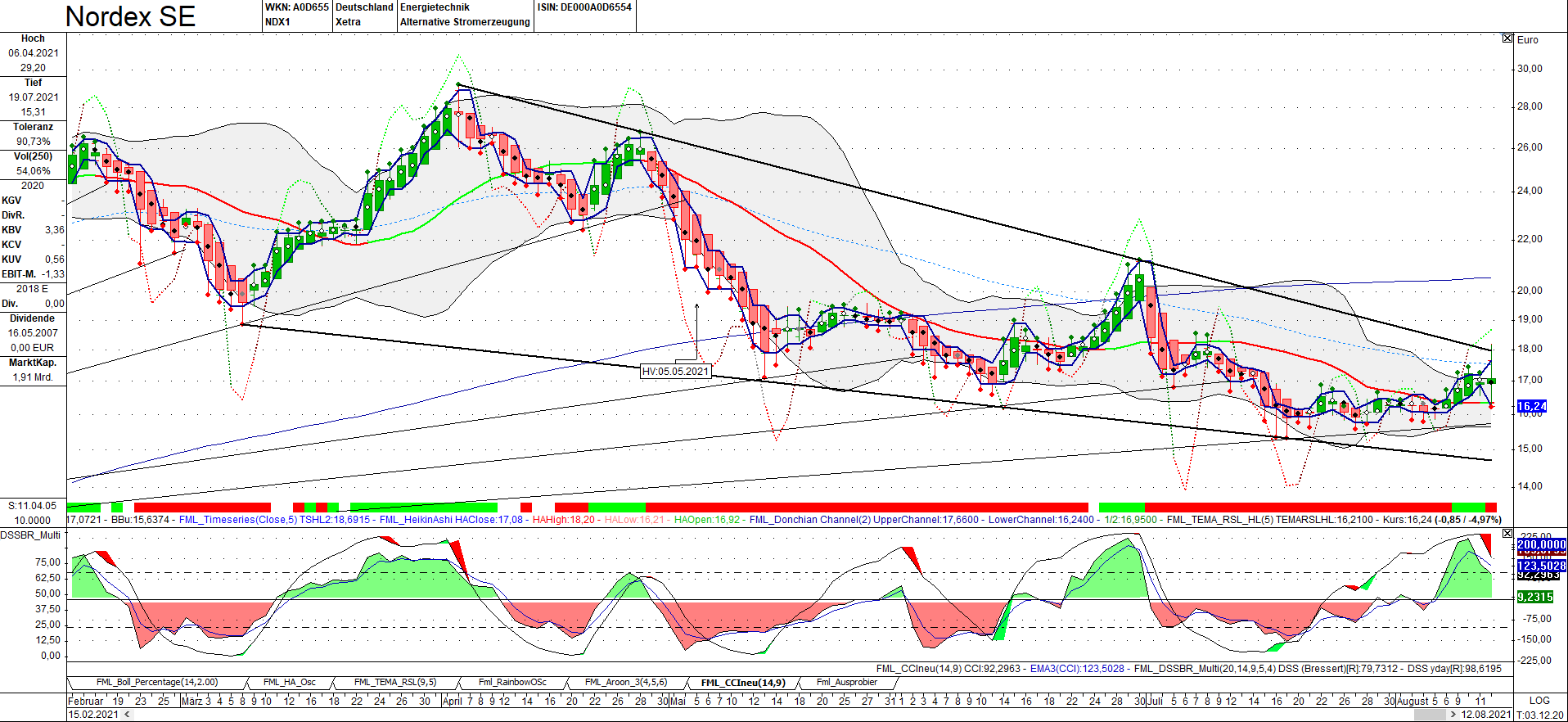Click the horizontal scrollbar thumb

[x=1431, y=715]
